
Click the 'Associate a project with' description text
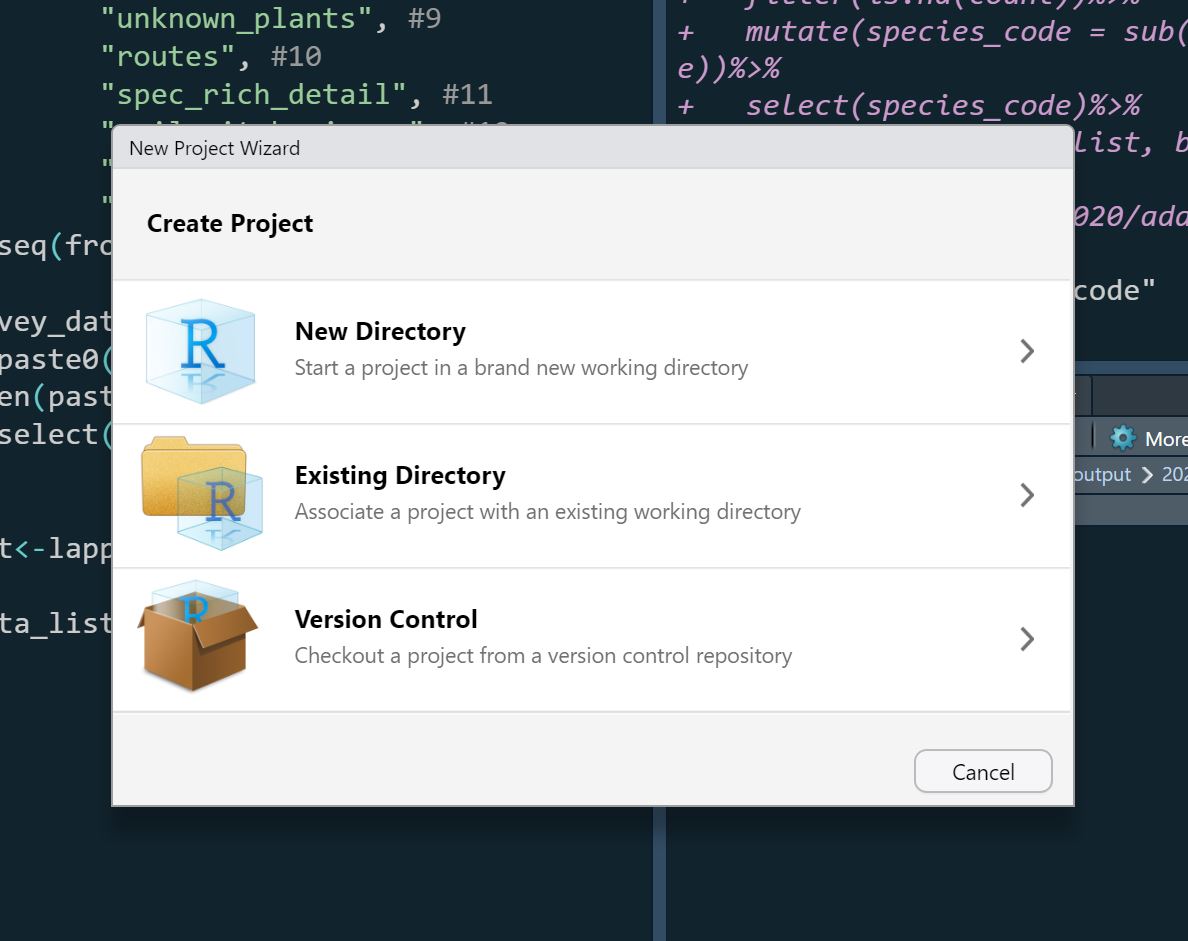548,511
